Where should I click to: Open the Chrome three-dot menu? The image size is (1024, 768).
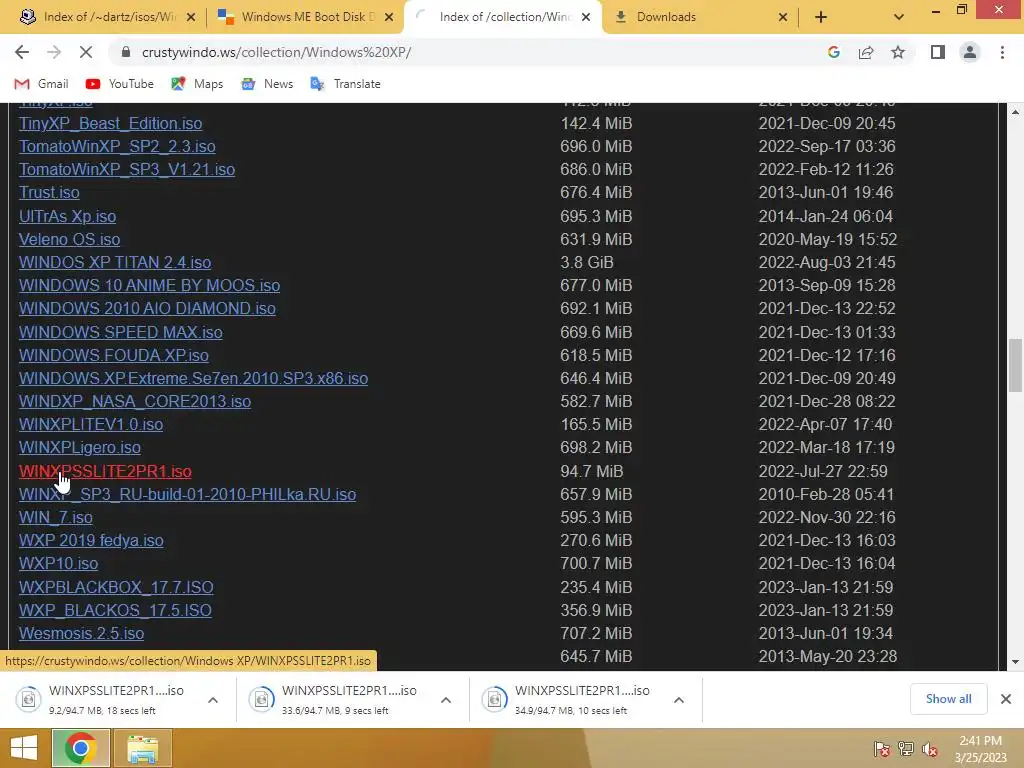click(1002, 52)
